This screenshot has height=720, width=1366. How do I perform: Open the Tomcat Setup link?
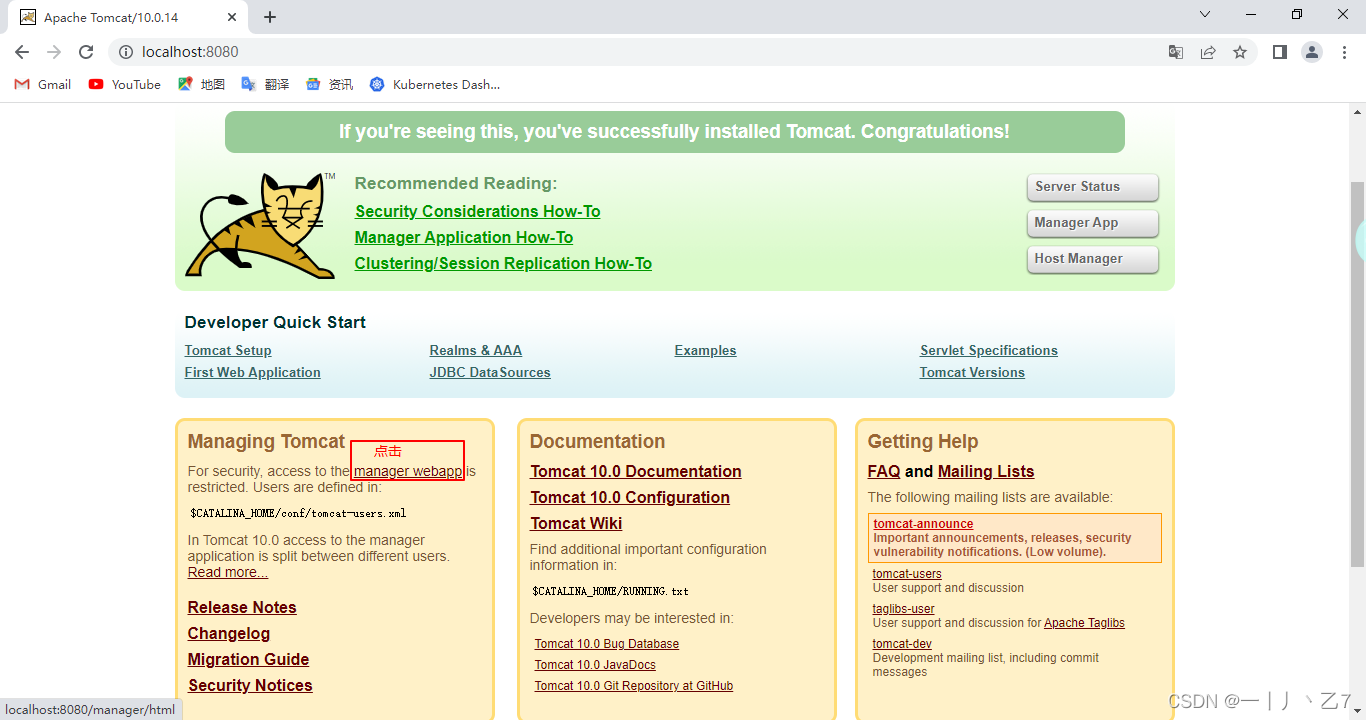click(x=228, y=350)
